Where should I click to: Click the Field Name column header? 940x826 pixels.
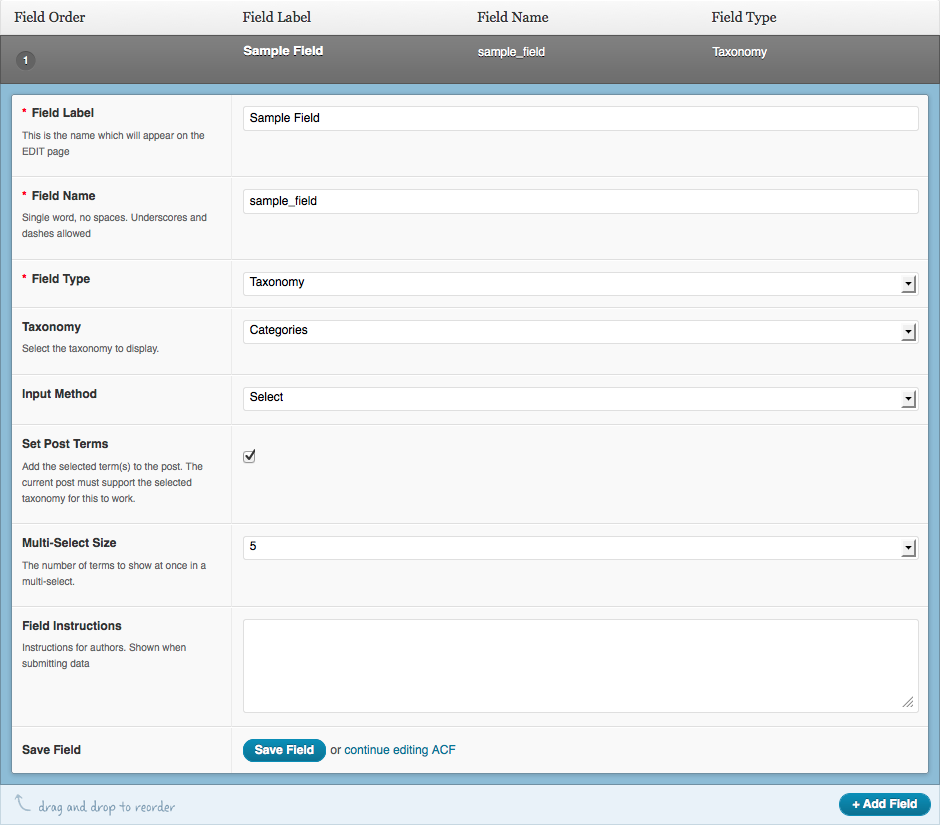(x=512, y=17)
